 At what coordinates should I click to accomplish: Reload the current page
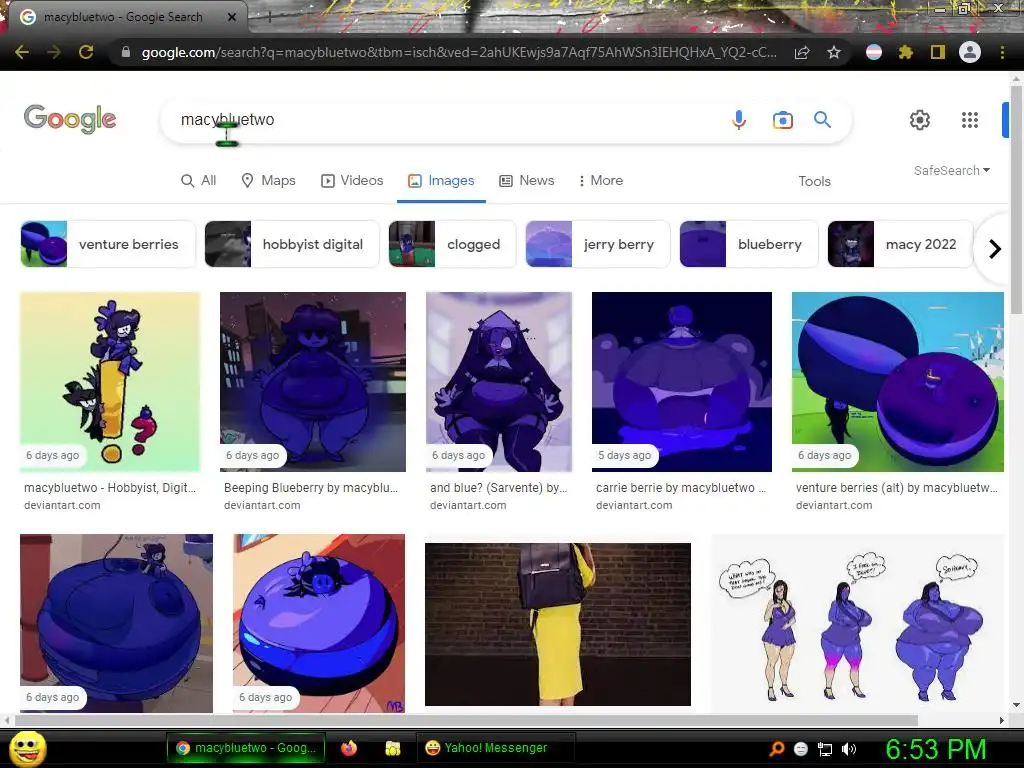[x=86, y=52]
